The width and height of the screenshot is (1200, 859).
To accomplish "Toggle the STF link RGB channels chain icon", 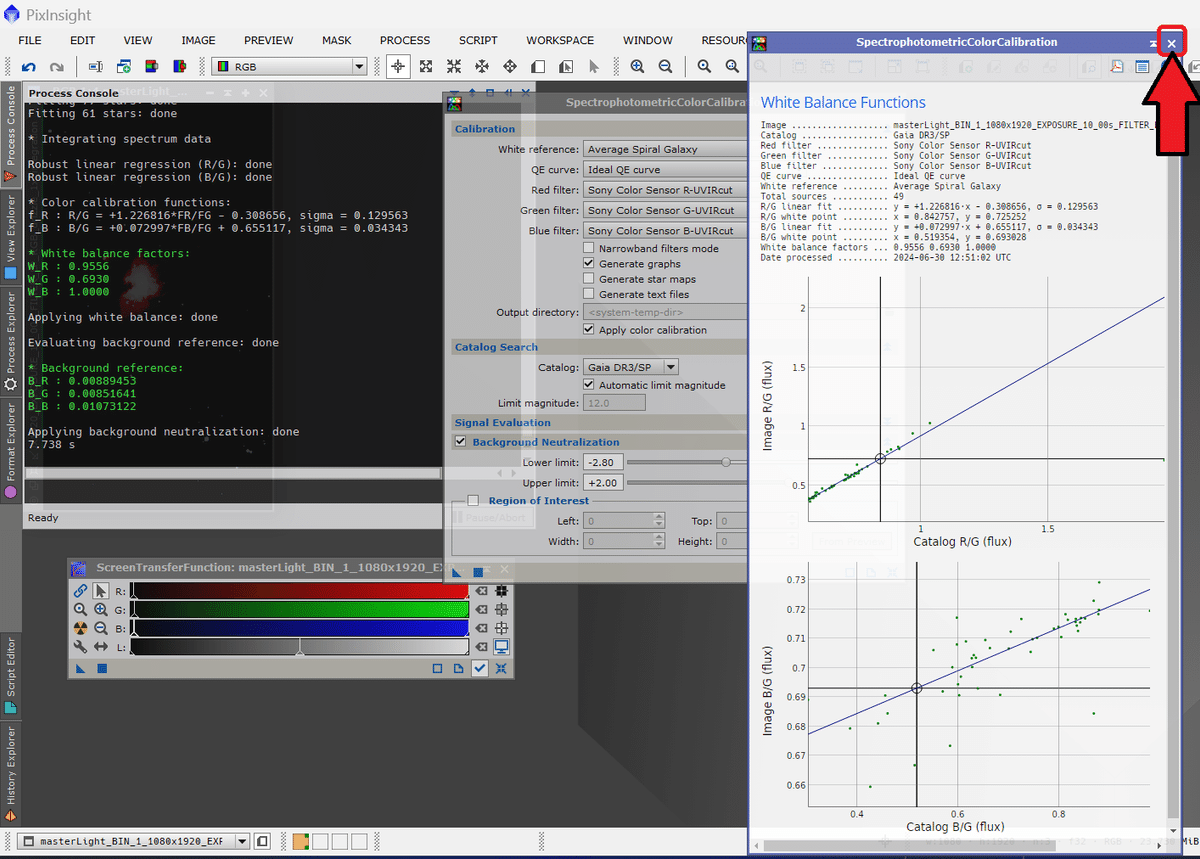I will pos(80,591).
